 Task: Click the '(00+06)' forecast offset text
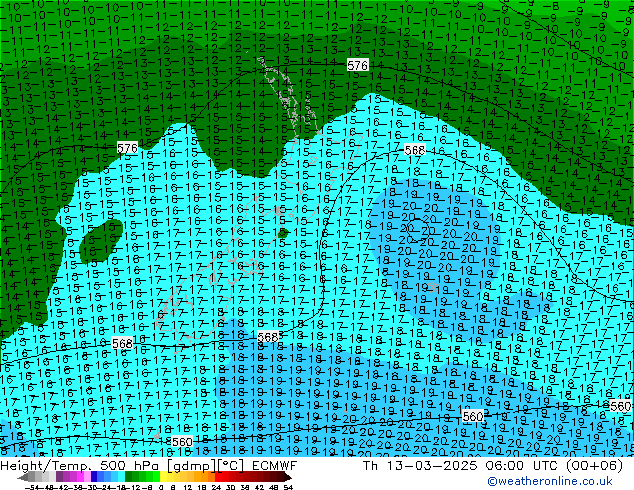tap(594, 466)
